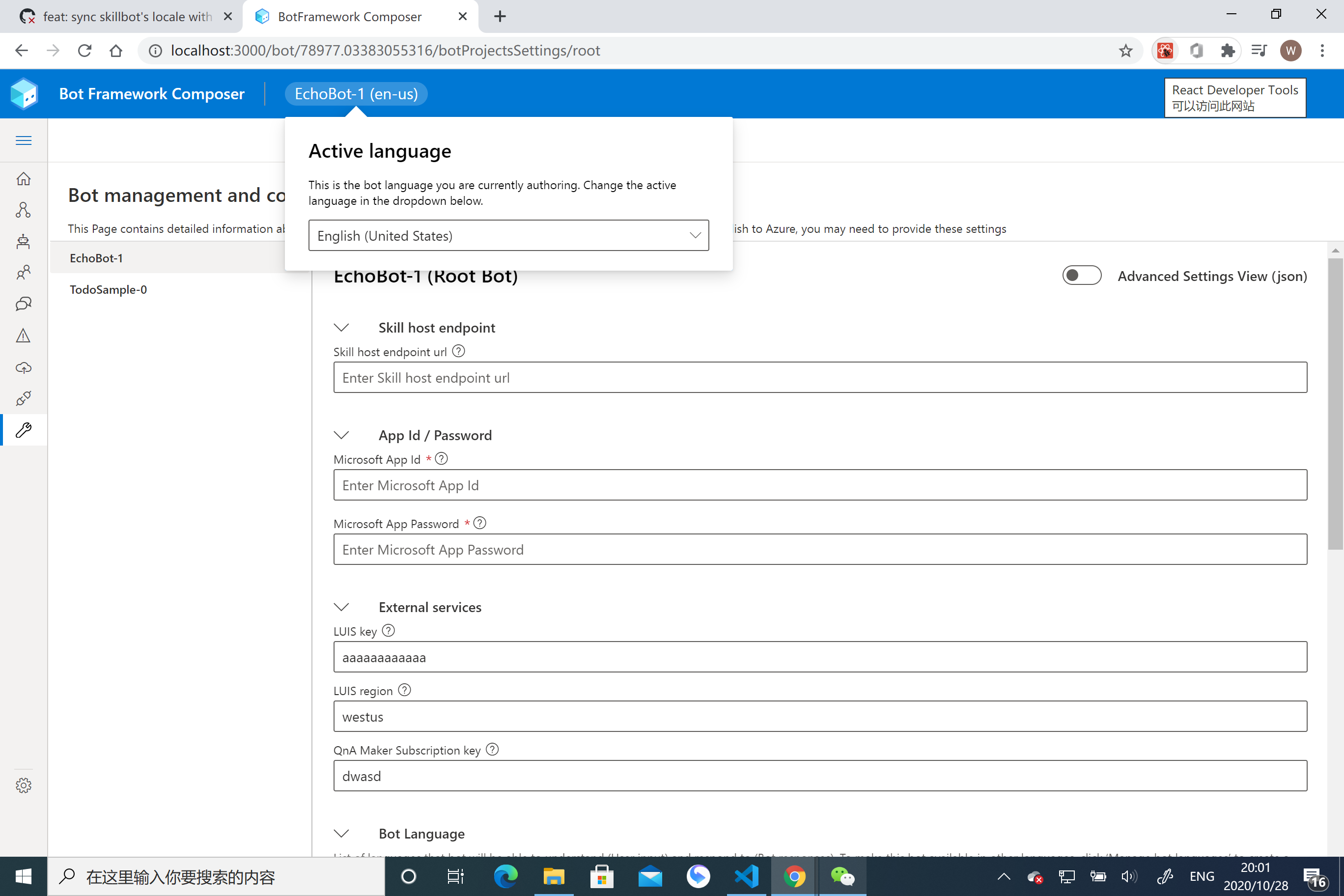This screenshot has height=896, width=1344.
Task: Select TodoSample-0 in the bot list
Action: click(109, 290)
